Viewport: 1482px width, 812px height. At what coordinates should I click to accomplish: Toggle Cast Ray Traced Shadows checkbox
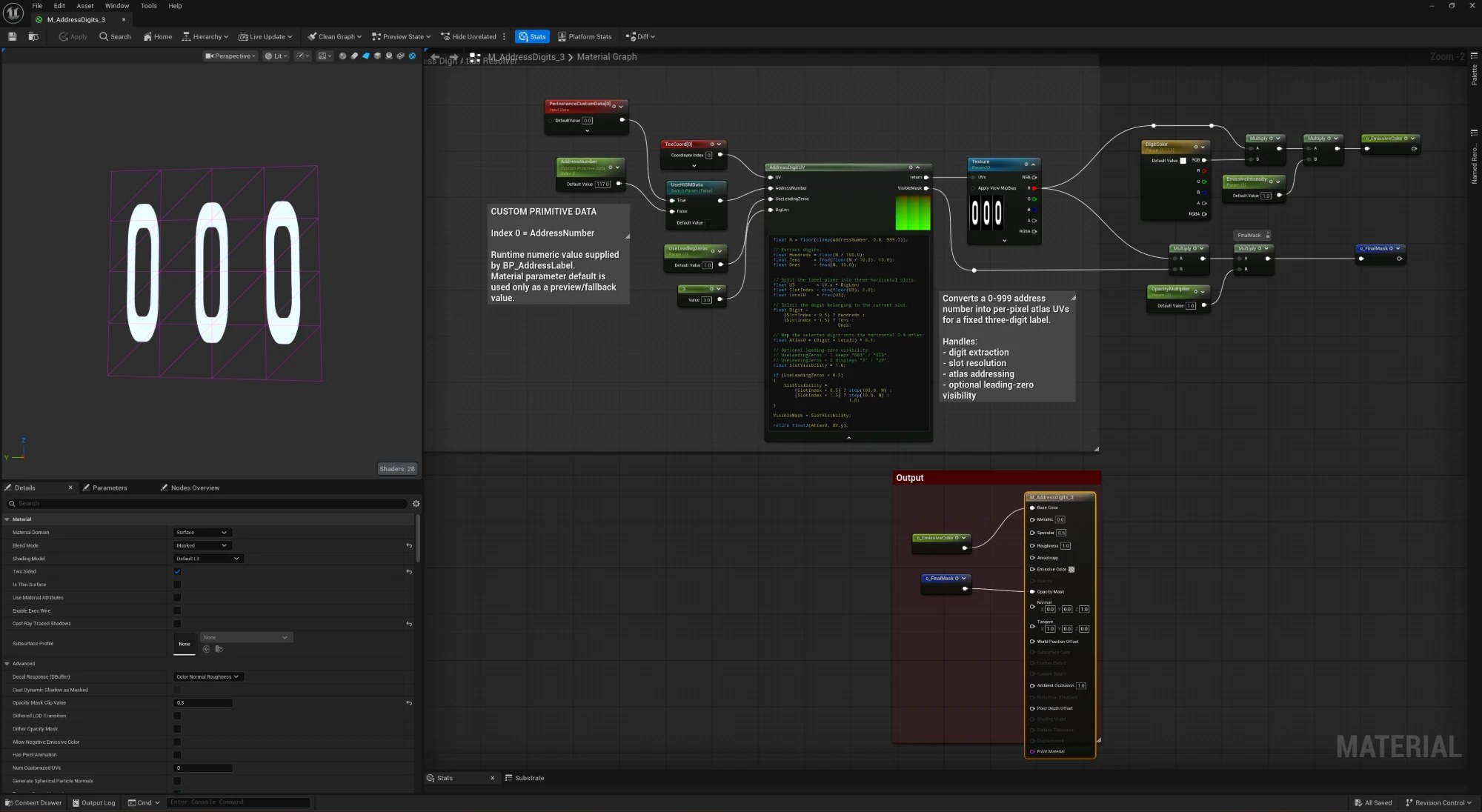point(177,624)
